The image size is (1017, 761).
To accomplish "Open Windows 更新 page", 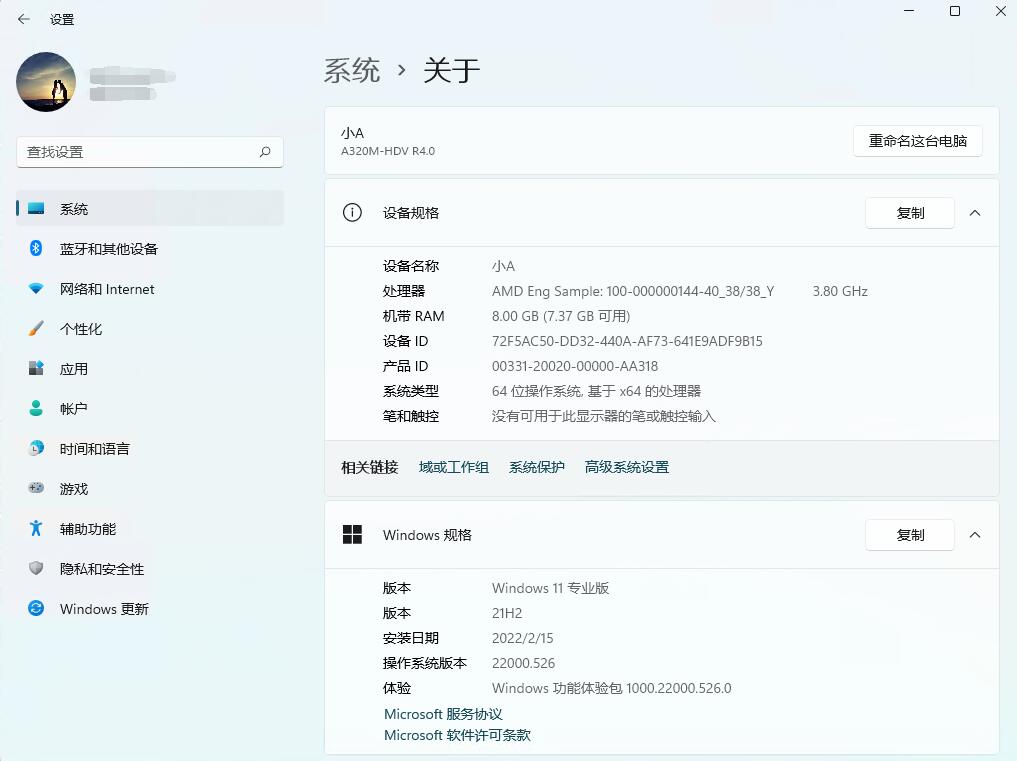I will [150, 609].
